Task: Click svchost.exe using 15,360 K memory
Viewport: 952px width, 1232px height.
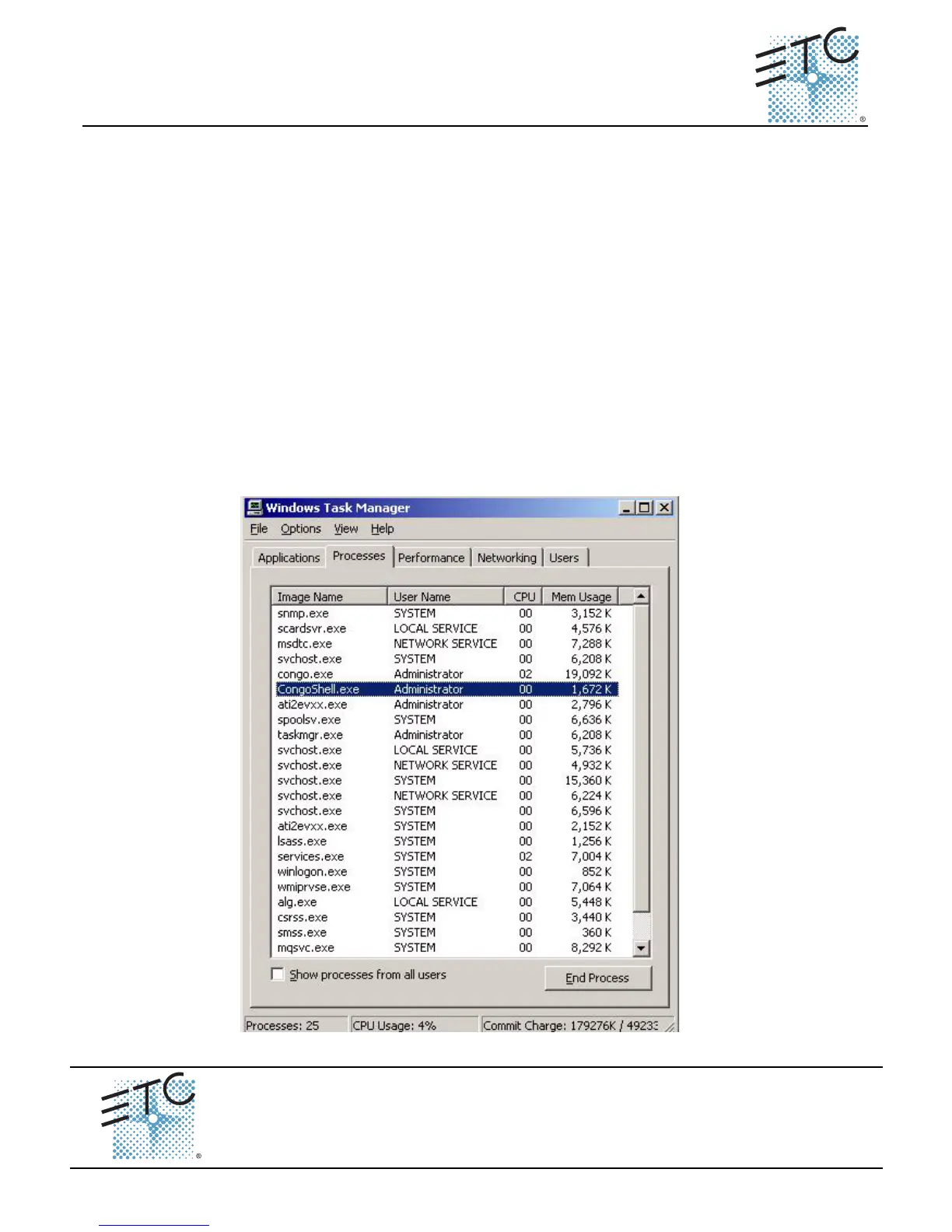Action: (x=445, y=780)
